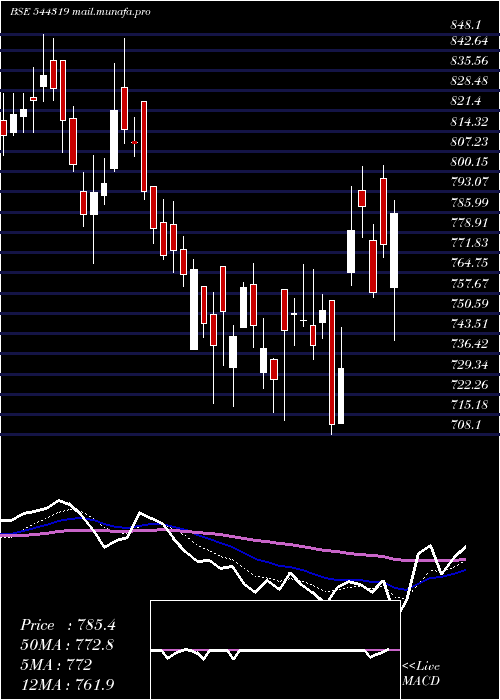The image size is (500, 700).
Task: Click the 722.26 price axis label
Action: tap(468, 384)
